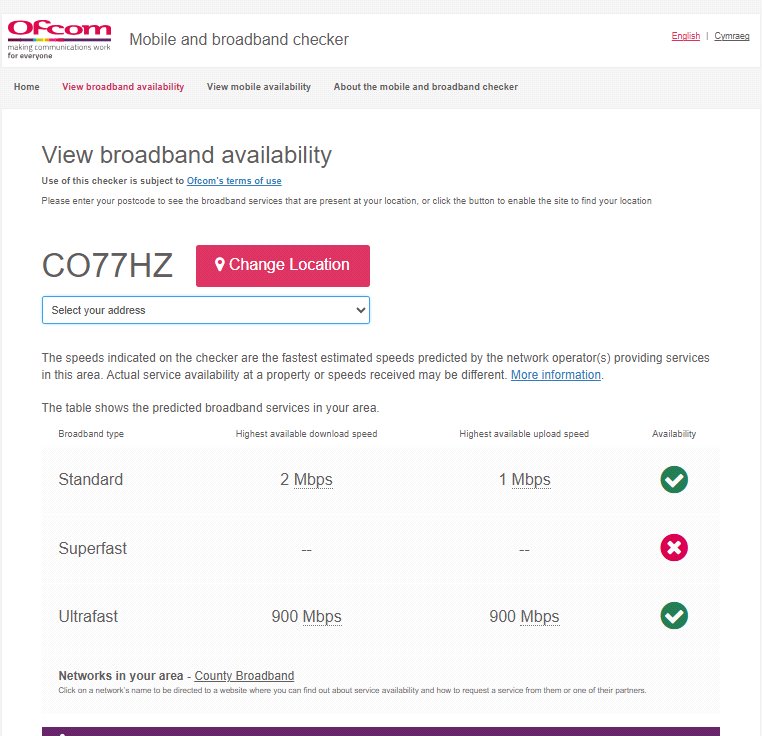The height and width of the screenshot is (736, 762).
Task: Open View broadband availability tab
Action: point(123,87)
